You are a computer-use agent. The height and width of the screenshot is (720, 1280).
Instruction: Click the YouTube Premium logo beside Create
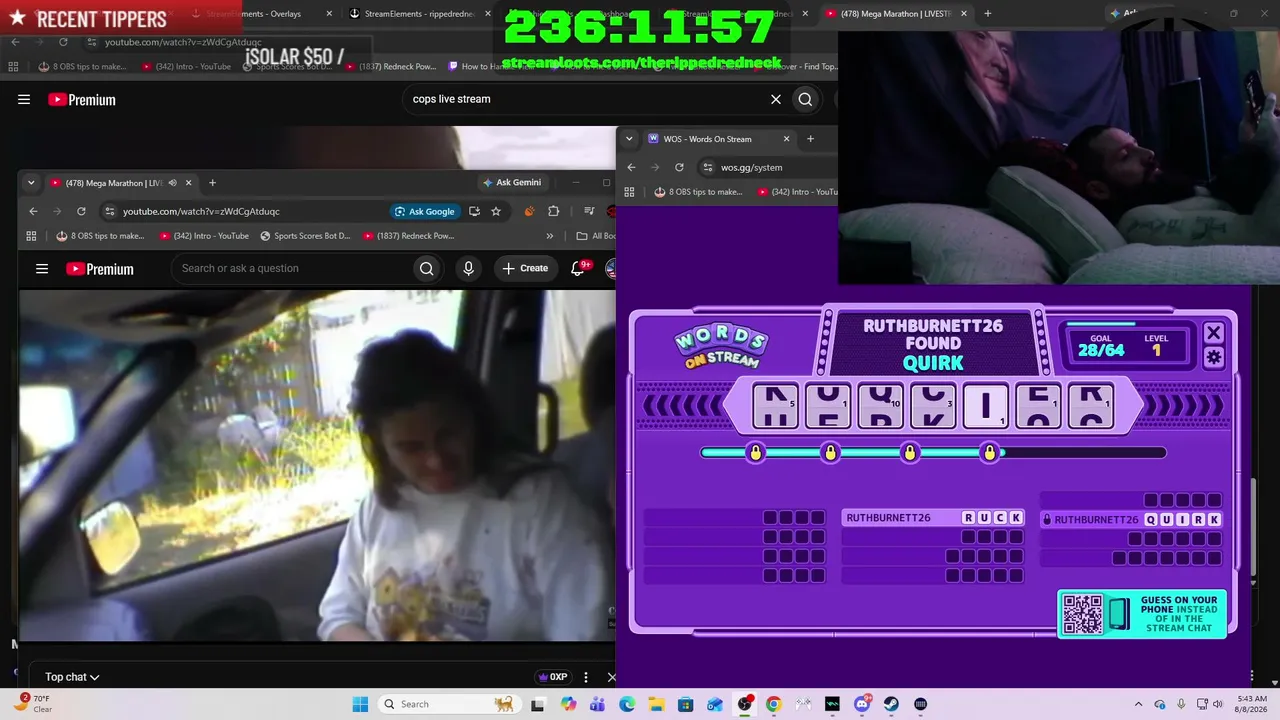pyautogui.click(x=99, y=269)
